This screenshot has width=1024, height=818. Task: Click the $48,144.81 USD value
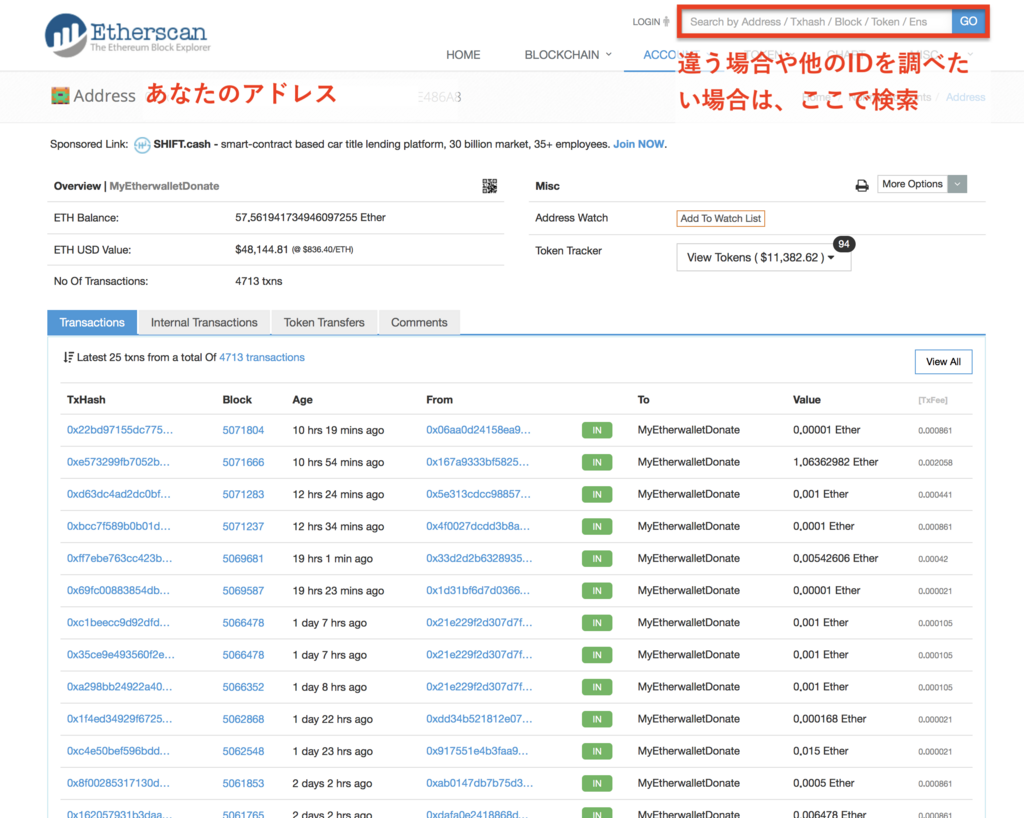click(x=261, y=249)
